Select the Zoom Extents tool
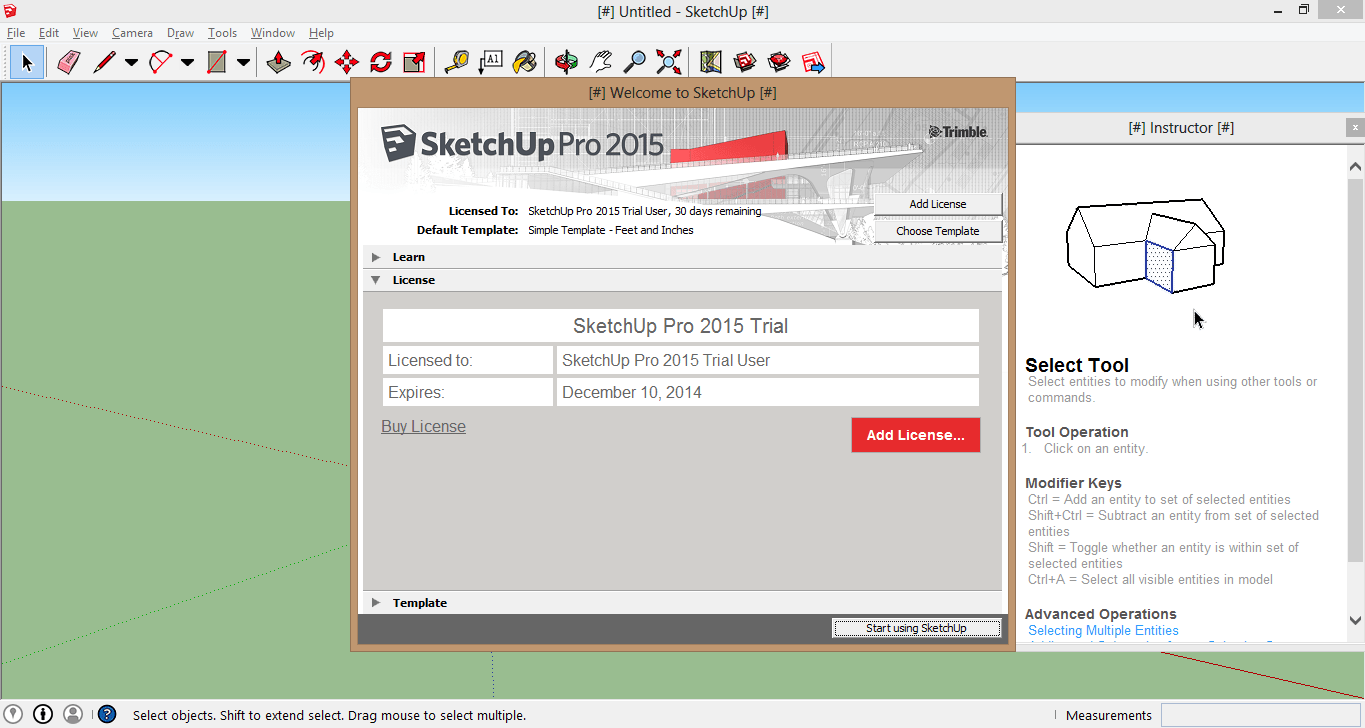 point(669,62)
